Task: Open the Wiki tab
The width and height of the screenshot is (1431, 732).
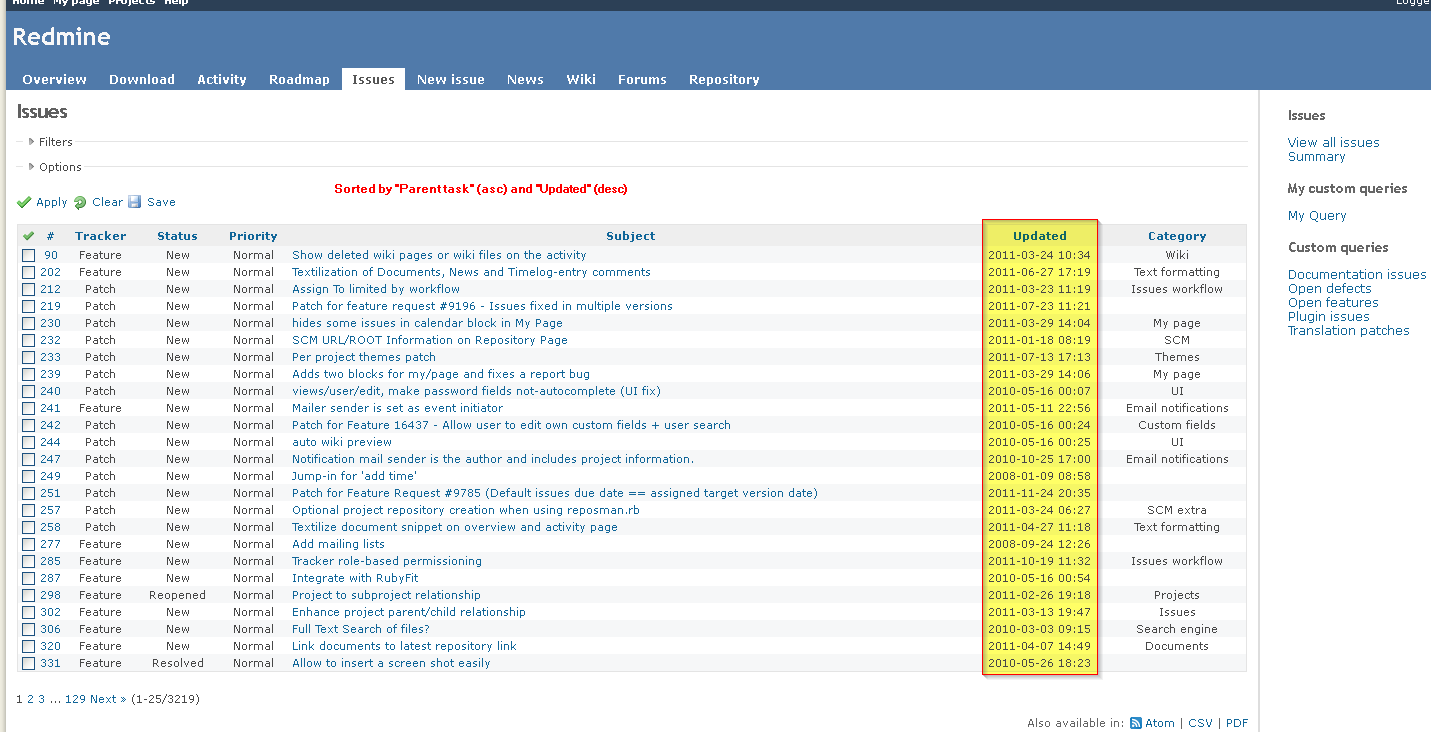Action: pos(581,79)
